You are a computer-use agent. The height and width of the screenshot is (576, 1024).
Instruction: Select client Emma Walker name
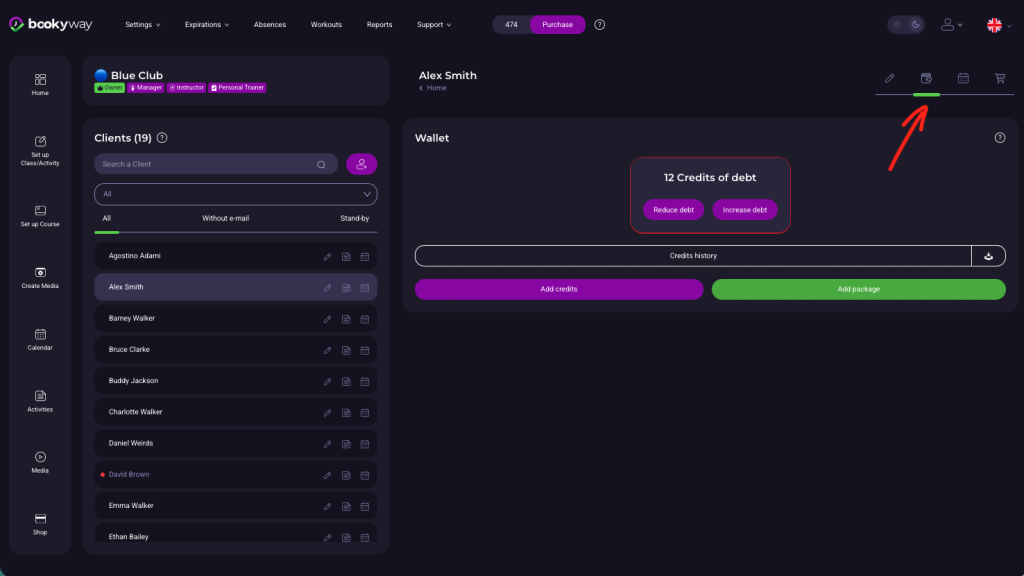point(131,505)
